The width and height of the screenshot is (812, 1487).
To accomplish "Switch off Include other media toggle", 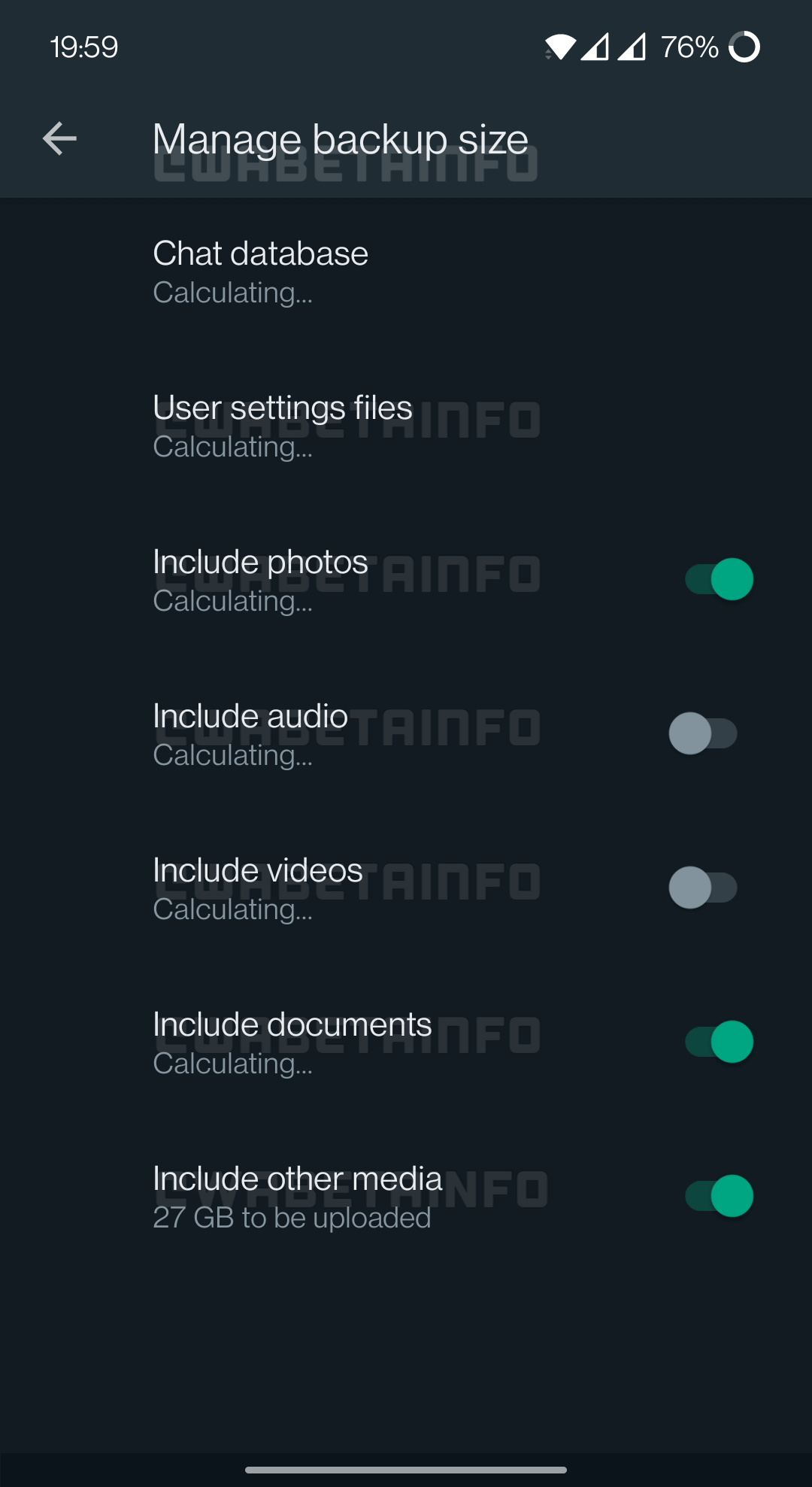I will (x=719, y=1196).
